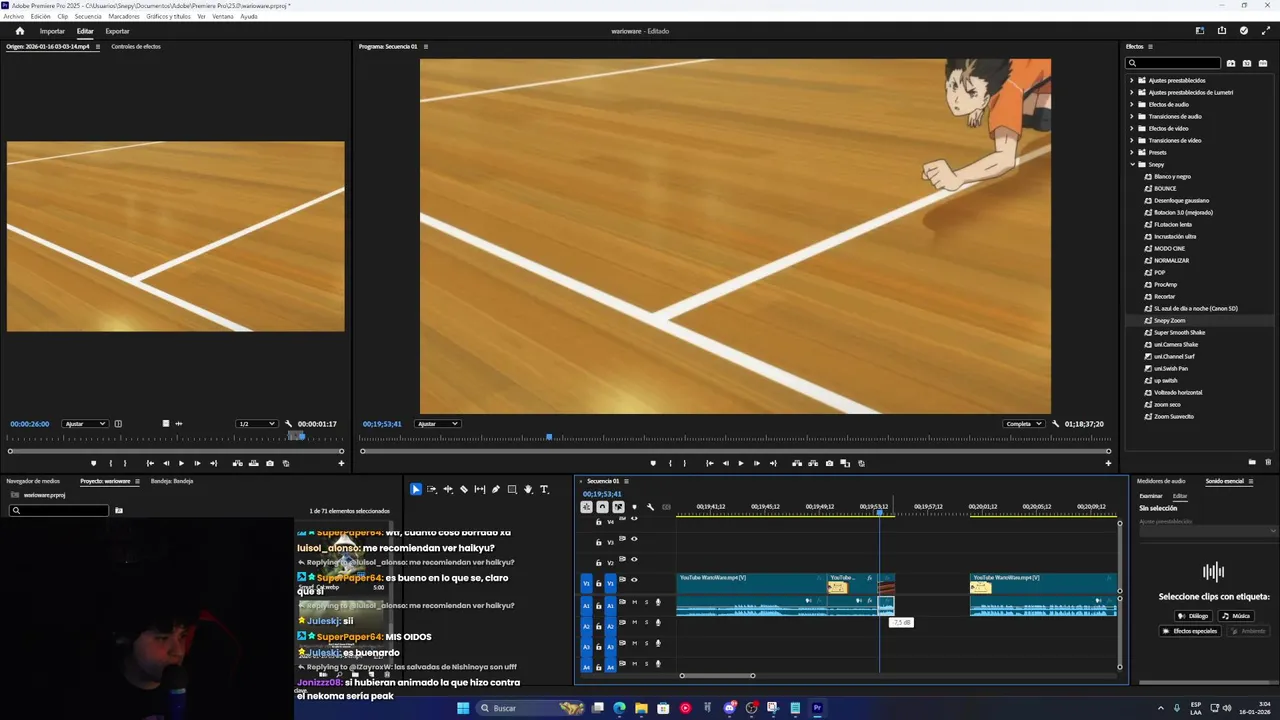The width and height of the screenshot is (1280, 720).
Task: Select the Selection arrow tool
Action: 416,489
